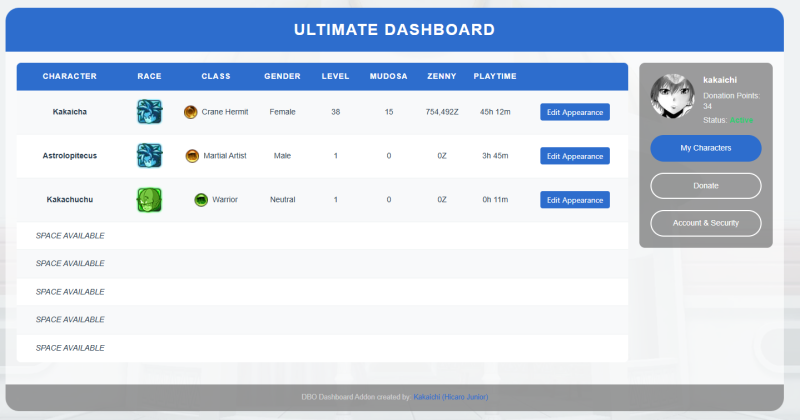The image size is (800, 420).
Task: Click the RACE column header
Action: [x=149, y=76]
